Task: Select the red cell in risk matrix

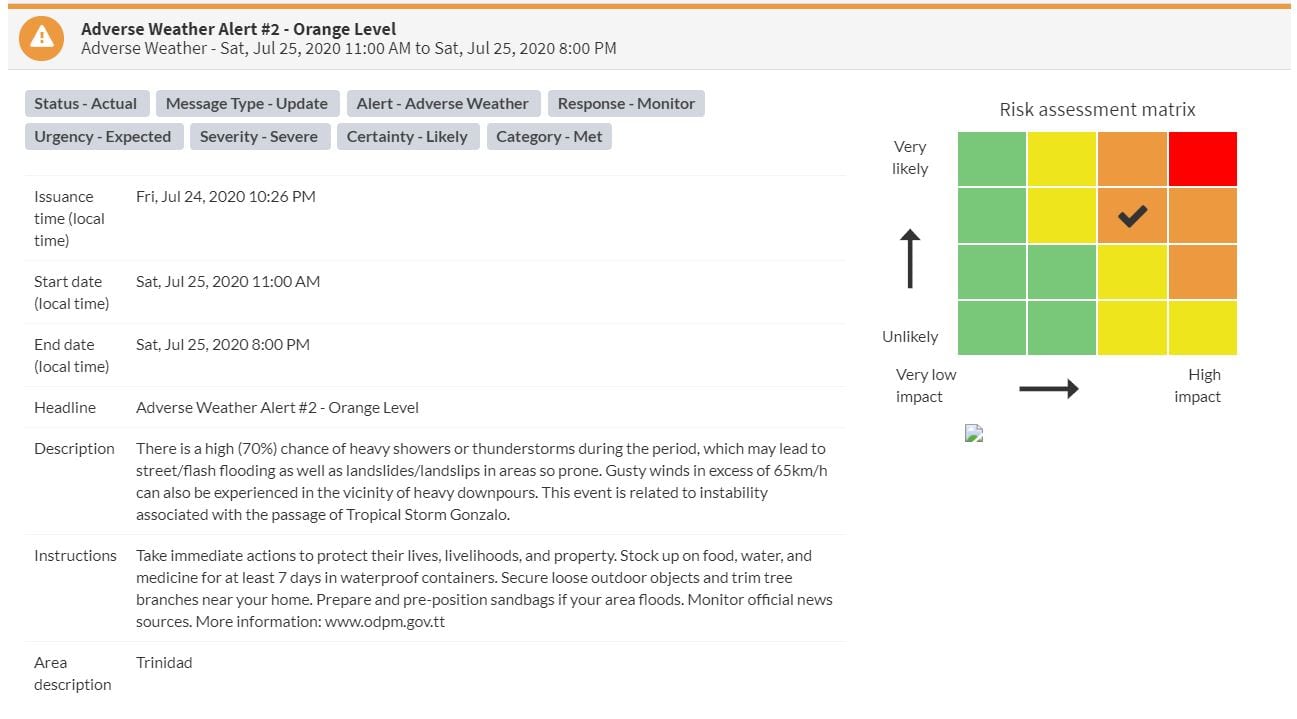Action: pos(1203,159)
